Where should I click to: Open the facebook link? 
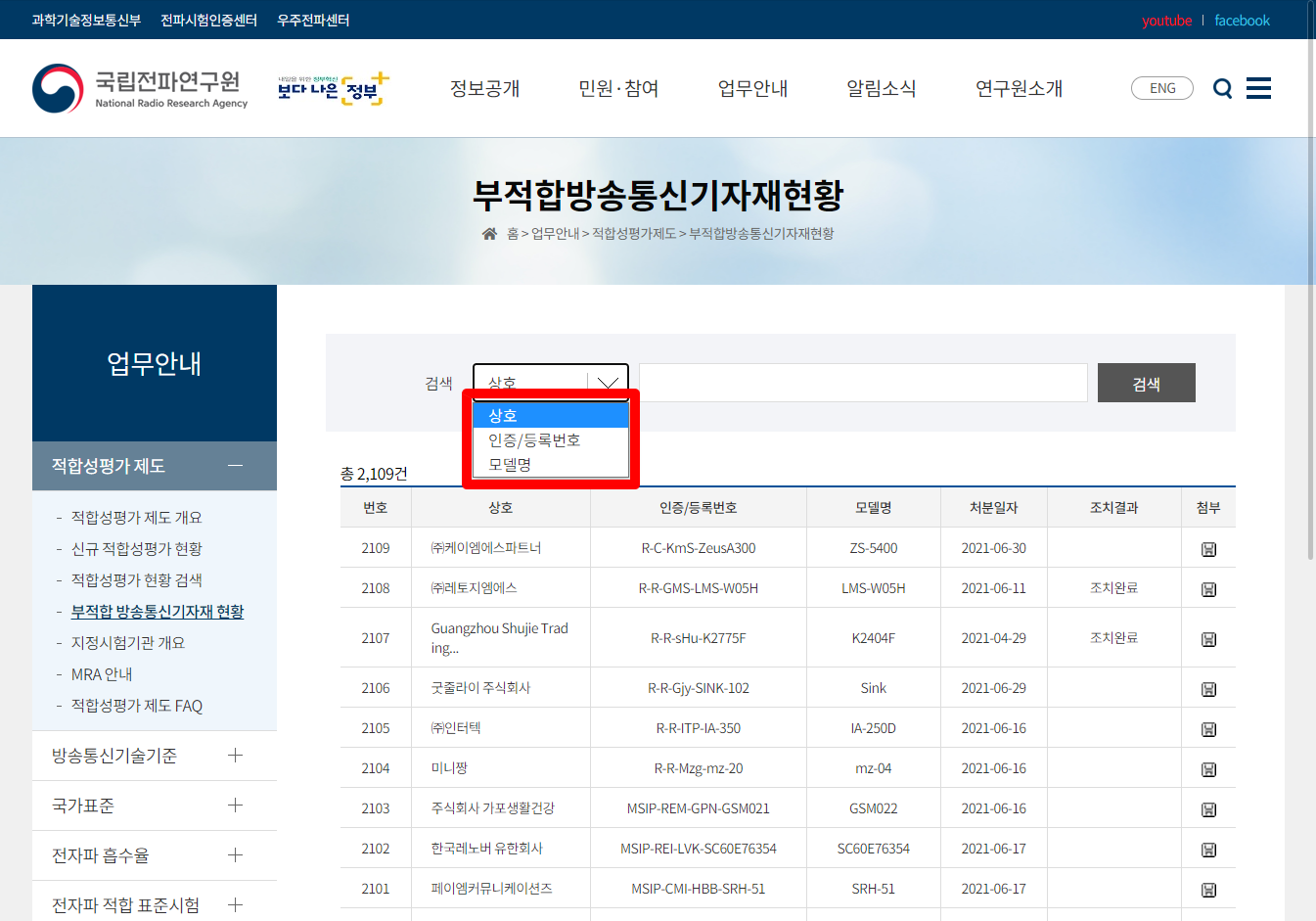[x=1242, y=21]
